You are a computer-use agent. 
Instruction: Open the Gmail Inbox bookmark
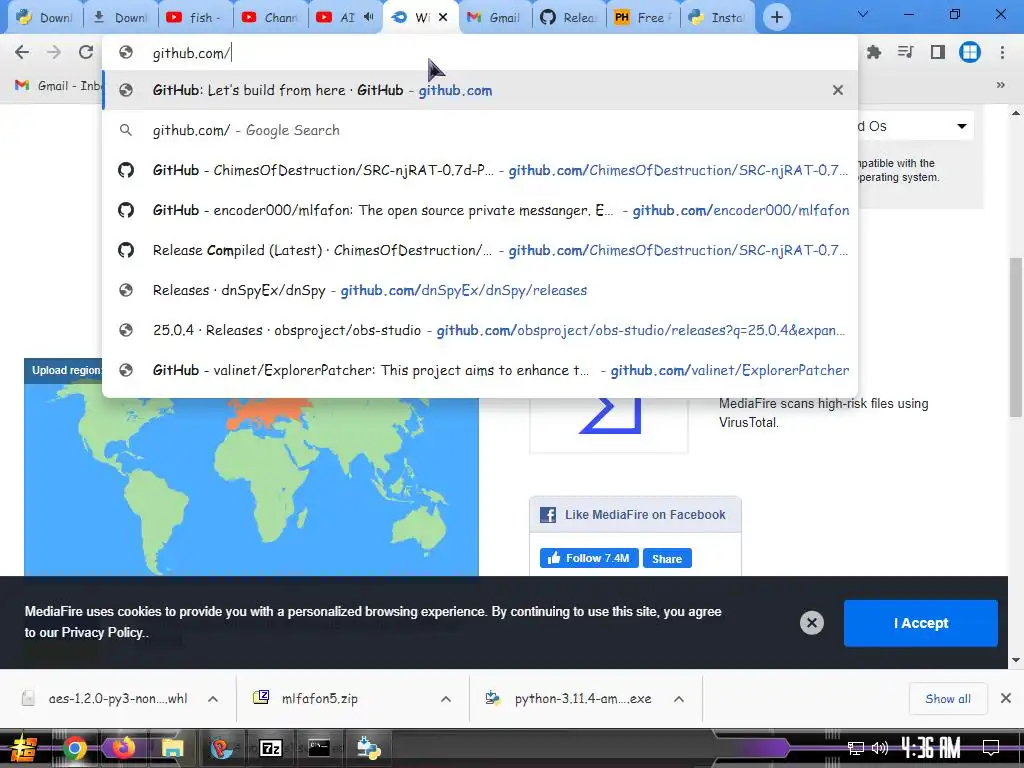(x=58, y=86)
